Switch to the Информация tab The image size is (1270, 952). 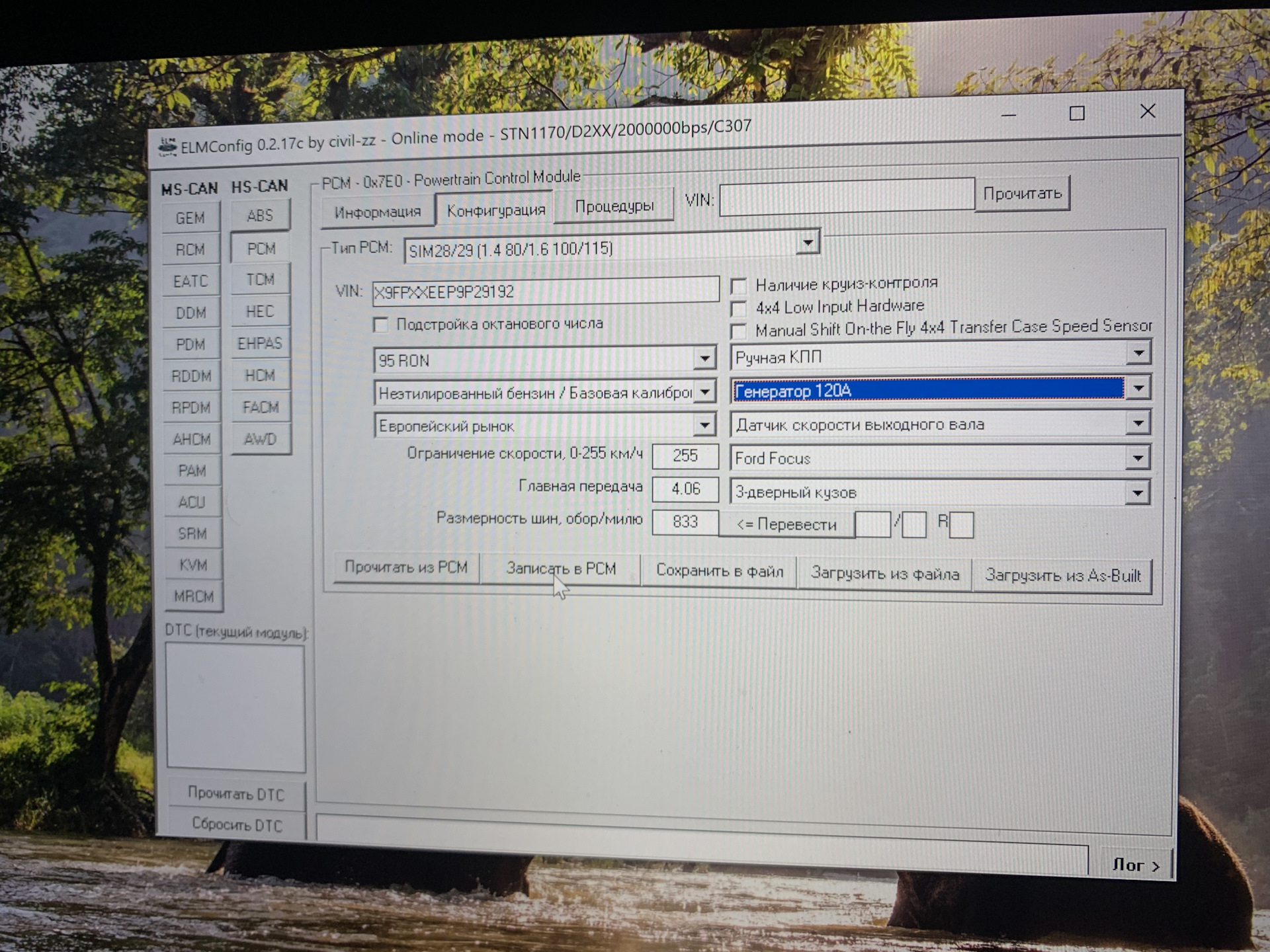pyautogui.click(x=377, y=212)
